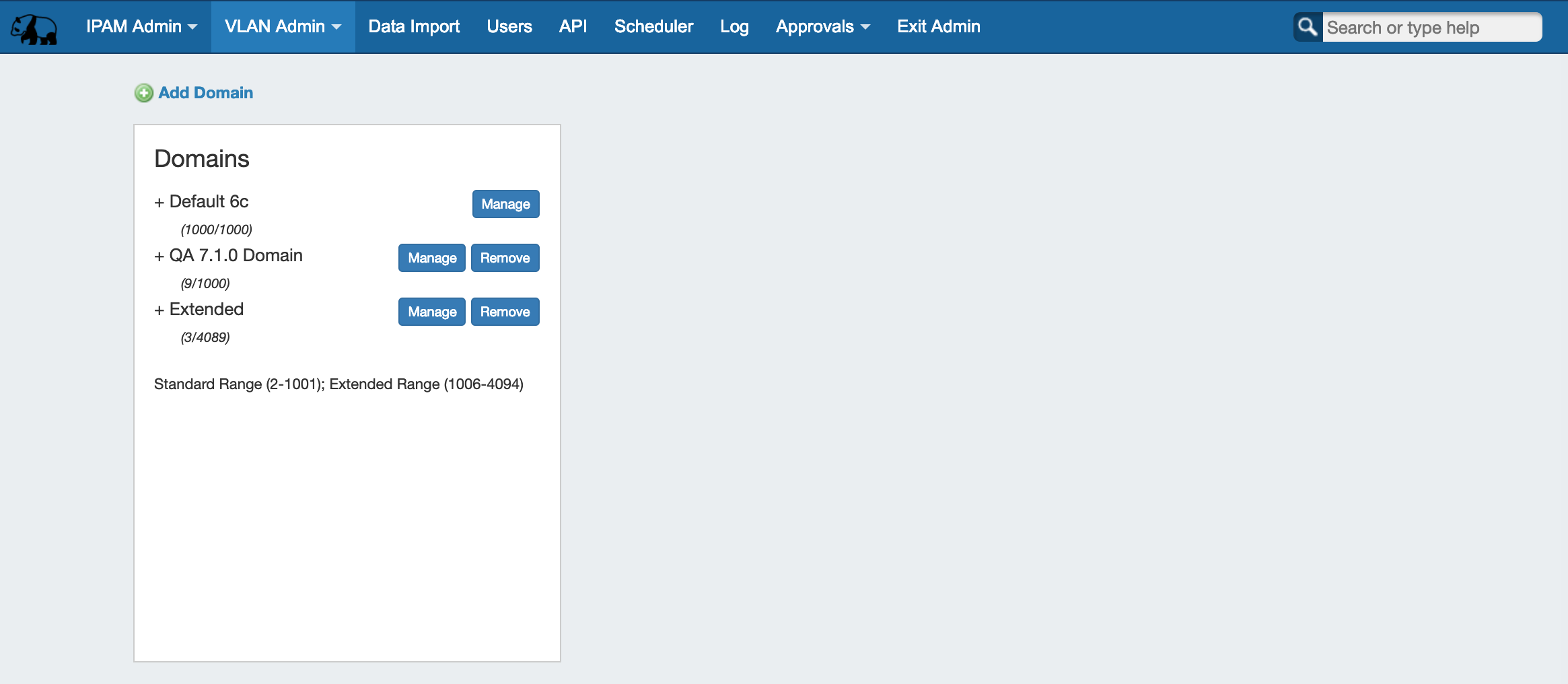The image size is (1568, 684).
Task: Remove the QA 7.1.0 Domain
Action: tap(505, 258)
